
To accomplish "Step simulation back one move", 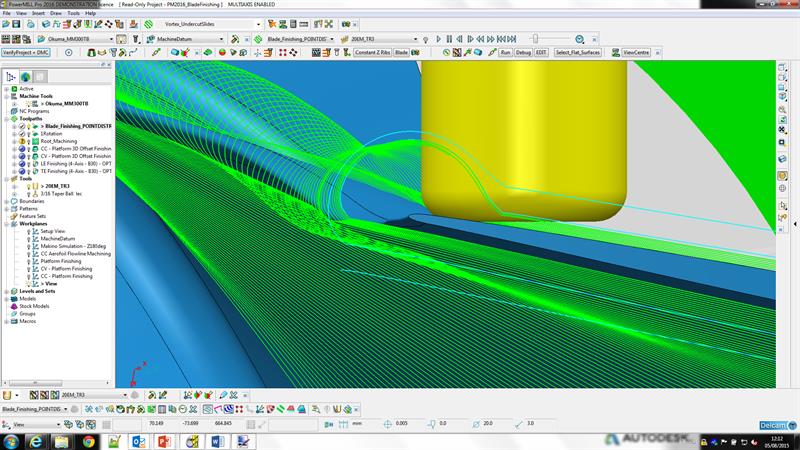I will [x=460, y=39].
